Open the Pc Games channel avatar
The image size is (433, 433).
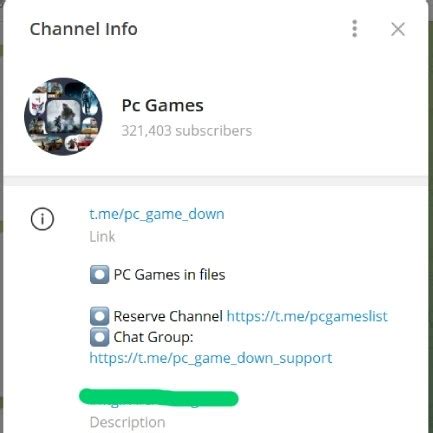tap(63, 117)
